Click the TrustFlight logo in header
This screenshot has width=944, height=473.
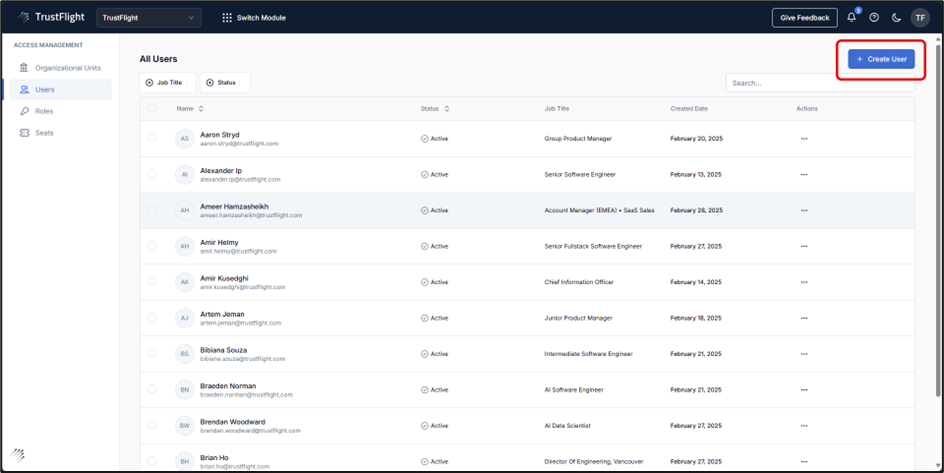coord(51,17)
